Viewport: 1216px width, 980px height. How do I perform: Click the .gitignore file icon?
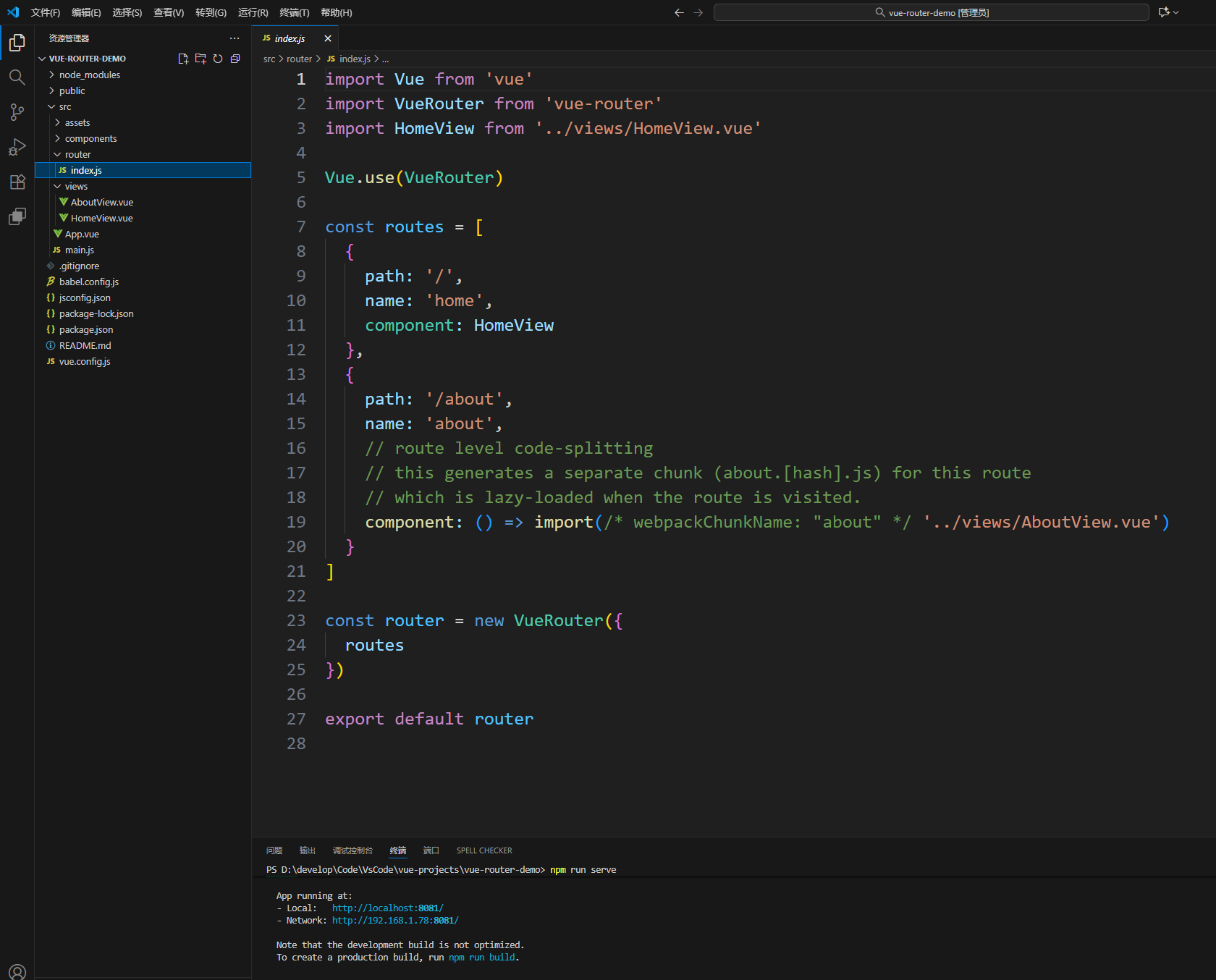[x=51, y=266]
